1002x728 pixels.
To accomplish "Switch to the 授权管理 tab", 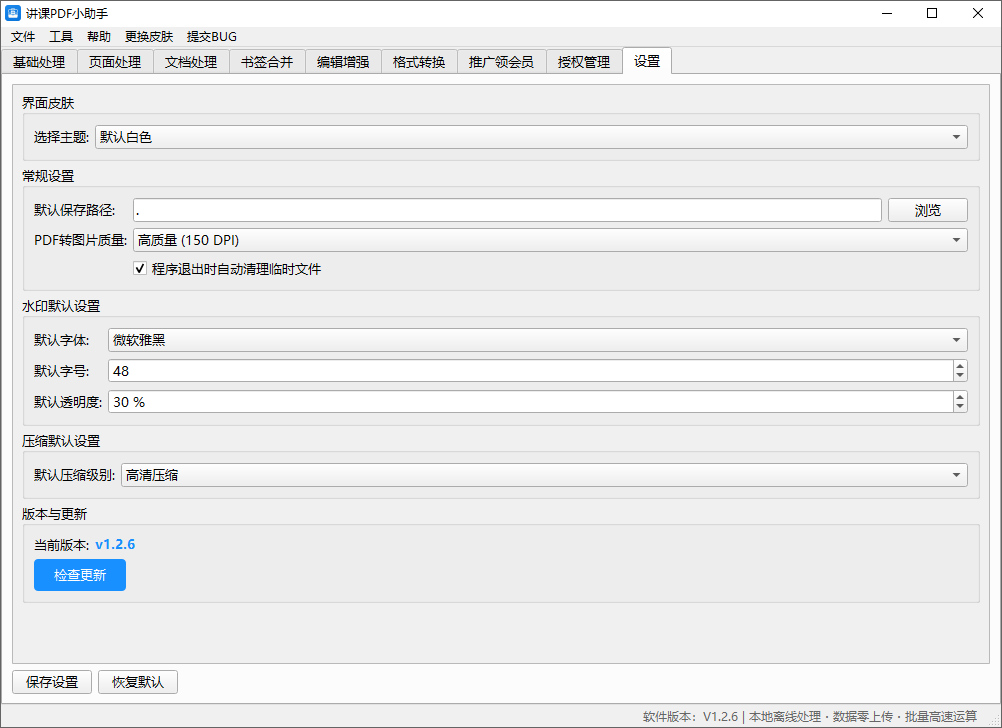I will coord(584,62).
